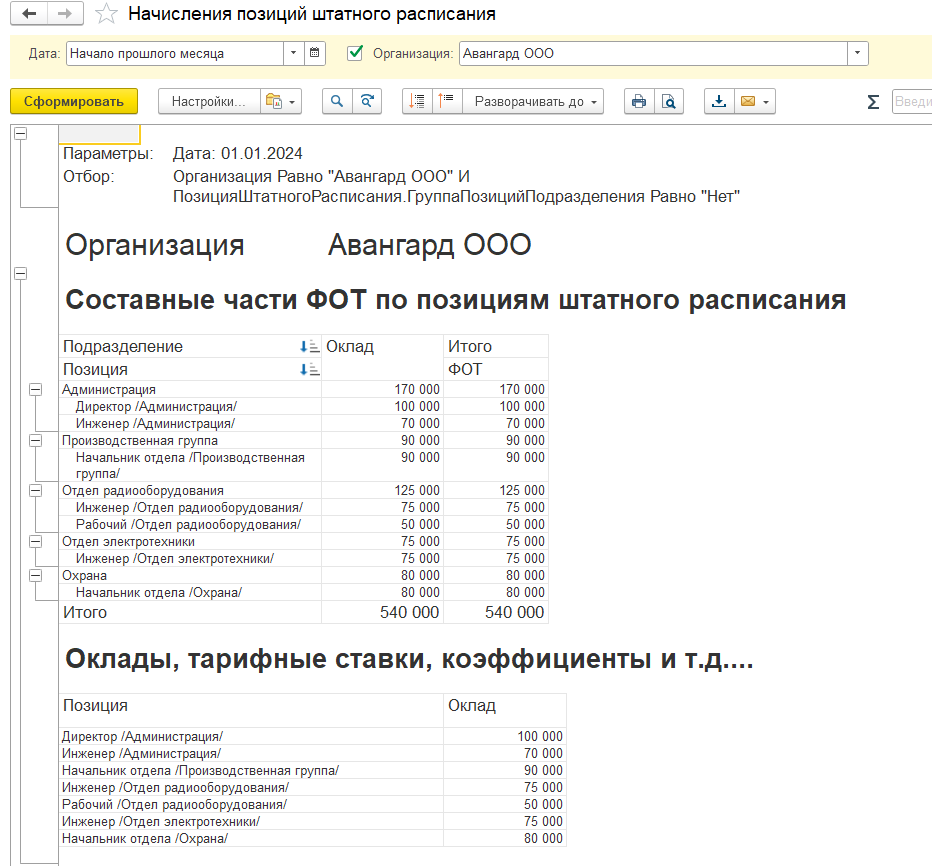Collapse the Охрана group
Image resolution: width=932 pixels, height=866 pixels.
tap(36, 576)
